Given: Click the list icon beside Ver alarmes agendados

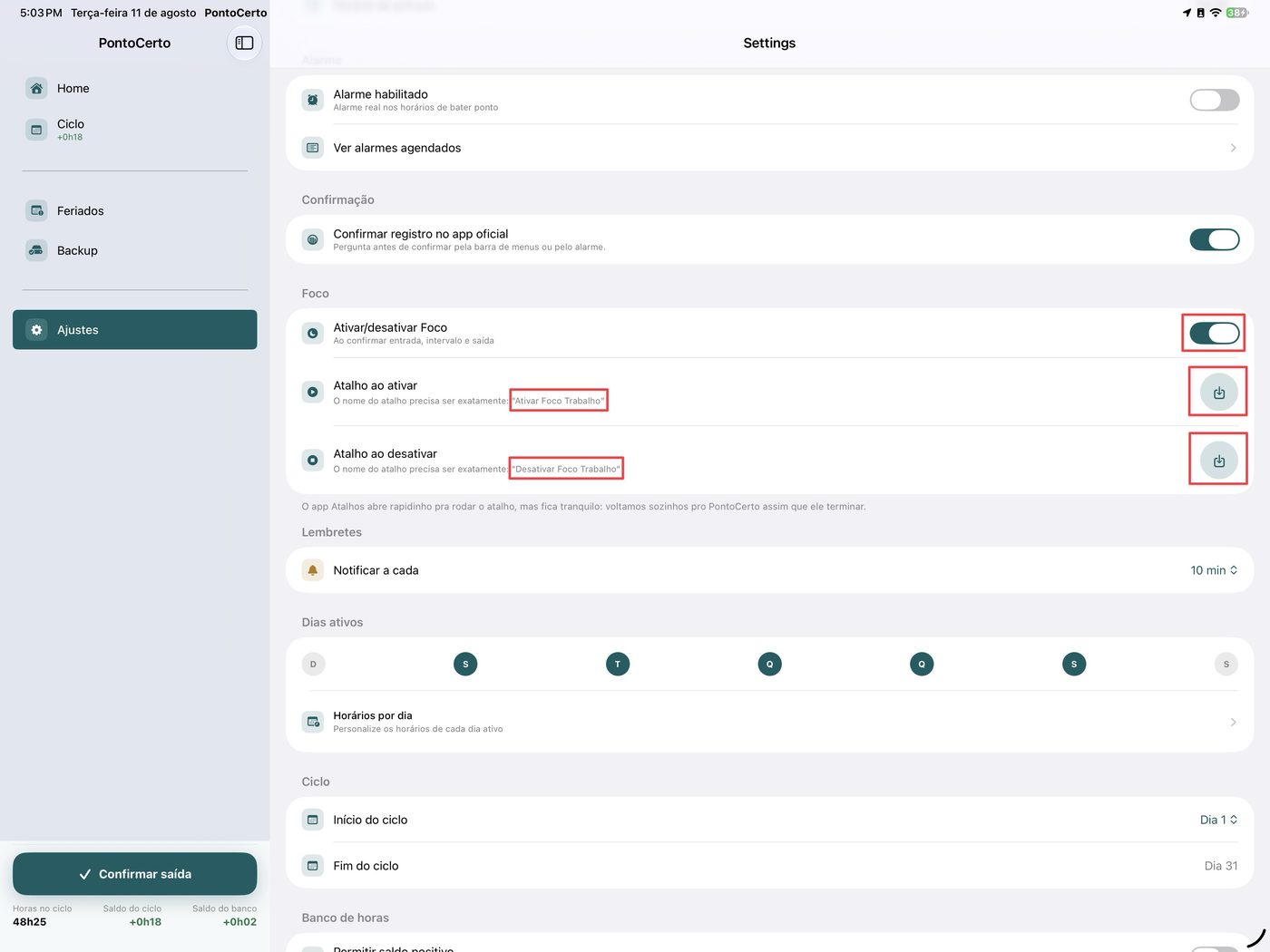Looking at the screenshot, I should coord(313,148).
